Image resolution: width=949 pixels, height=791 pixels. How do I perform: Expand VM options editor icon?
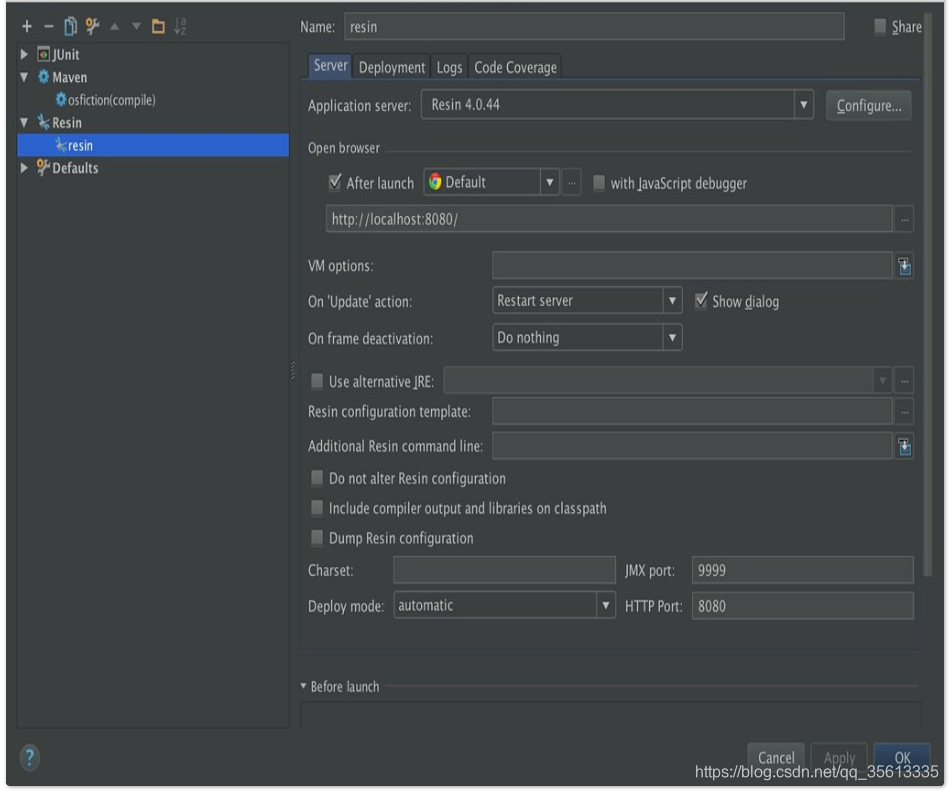click(904, 266)
